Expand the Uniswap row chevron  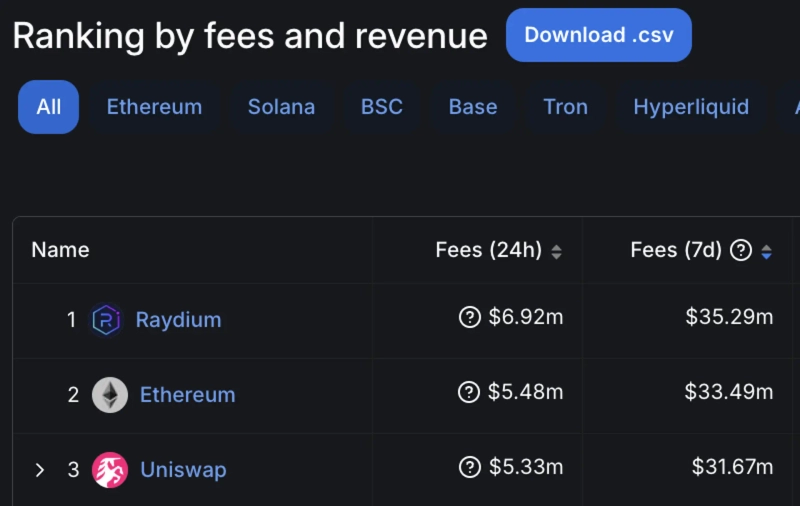point(40,470)
